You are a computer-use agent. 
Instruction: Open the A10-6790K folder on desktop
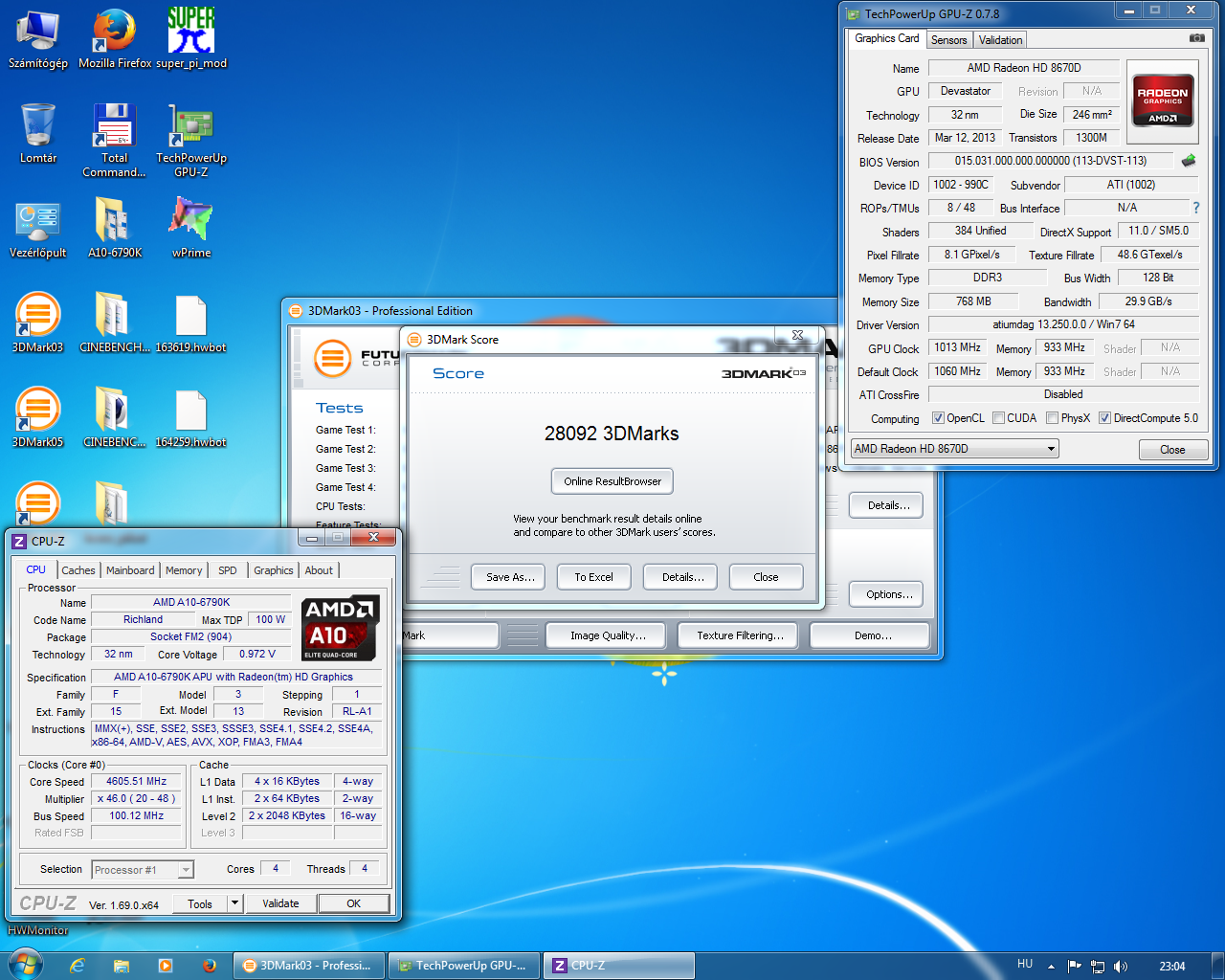(x=115, y=229)
